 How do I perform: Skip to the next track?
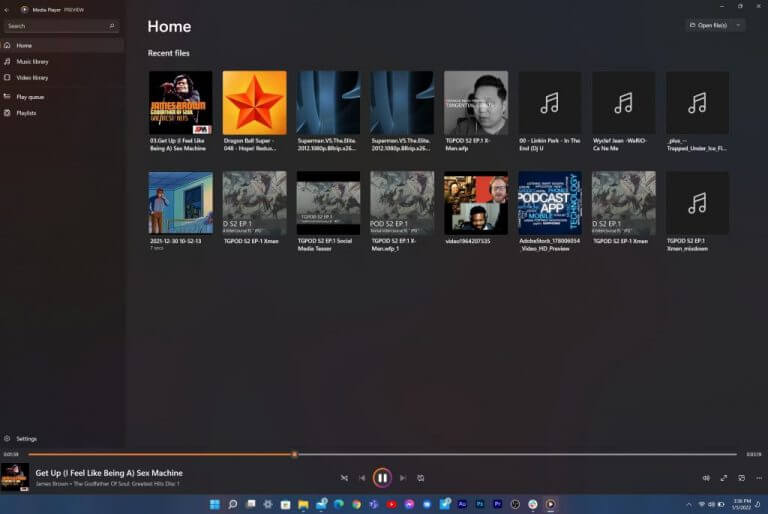coord(403,478)
